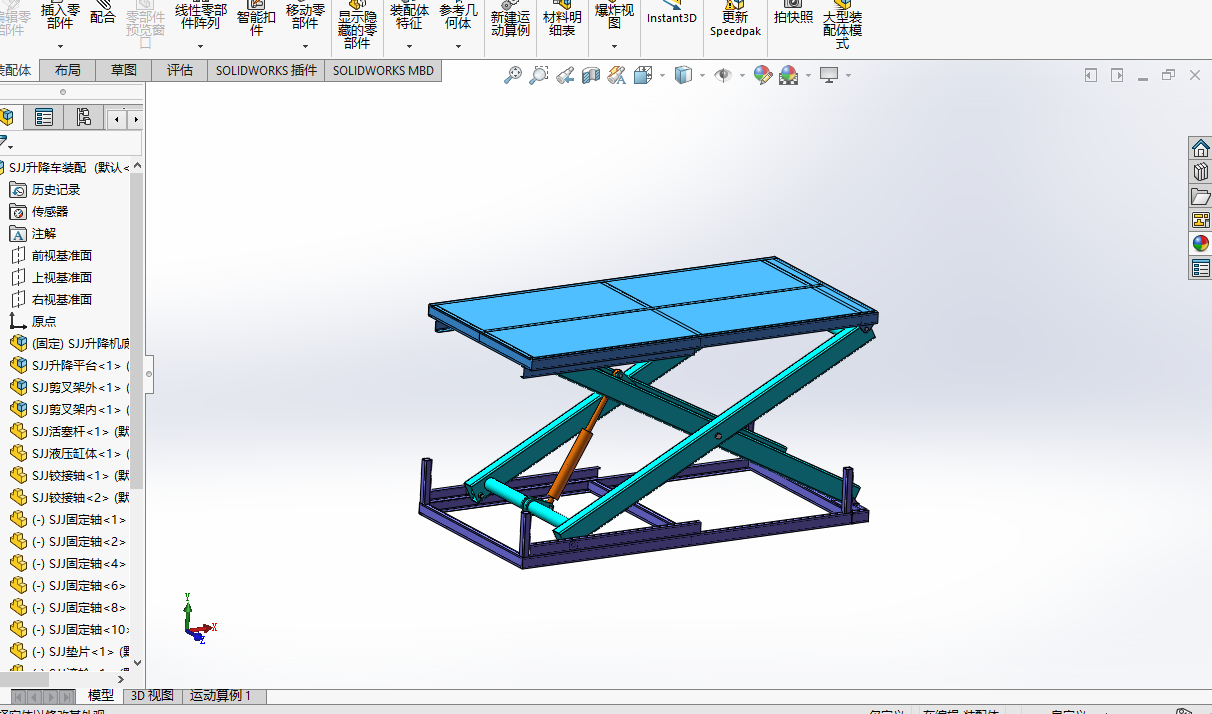
Task: Click the next-tab arrow in manager tabs
Action: [x=136, y=119]
